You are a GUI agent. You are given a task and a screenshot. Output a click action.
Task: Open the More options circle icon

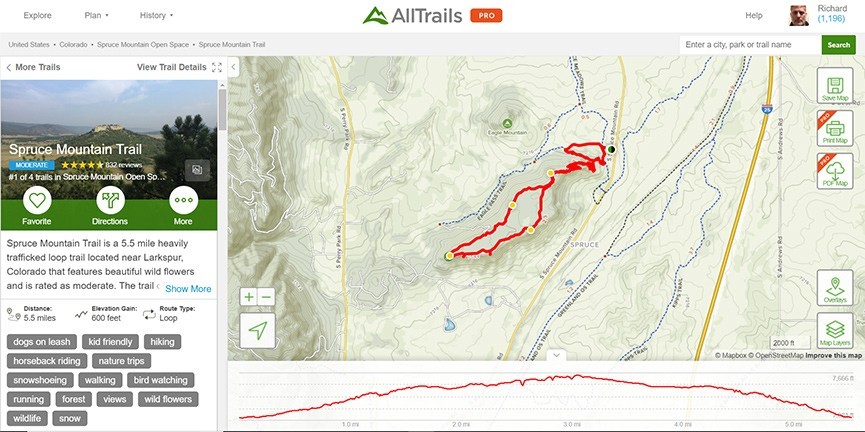pyautogui.click(x=183, y=200)
